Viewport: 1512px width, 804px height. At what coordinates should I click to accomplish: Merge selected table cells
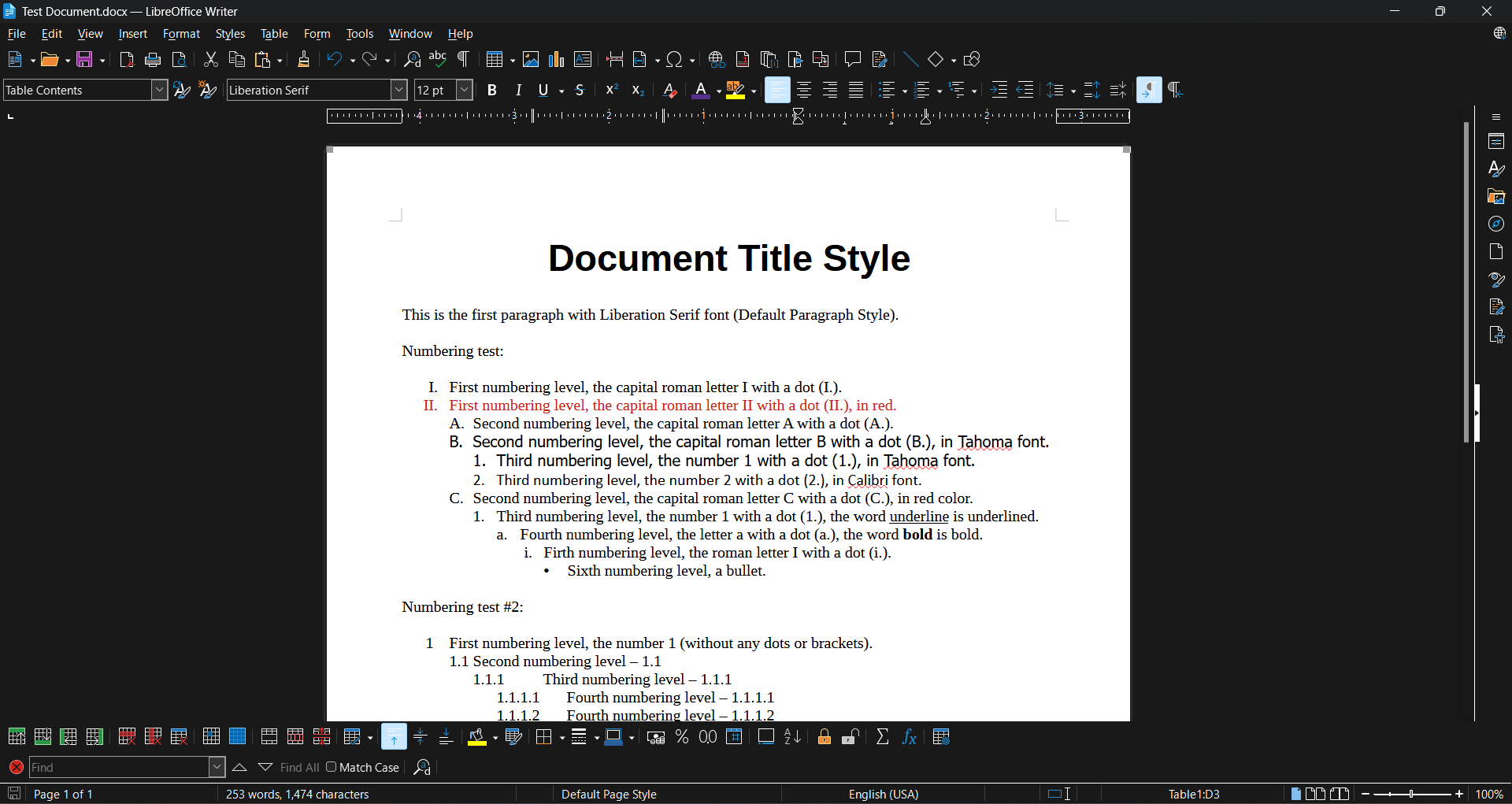click(269, 737)
